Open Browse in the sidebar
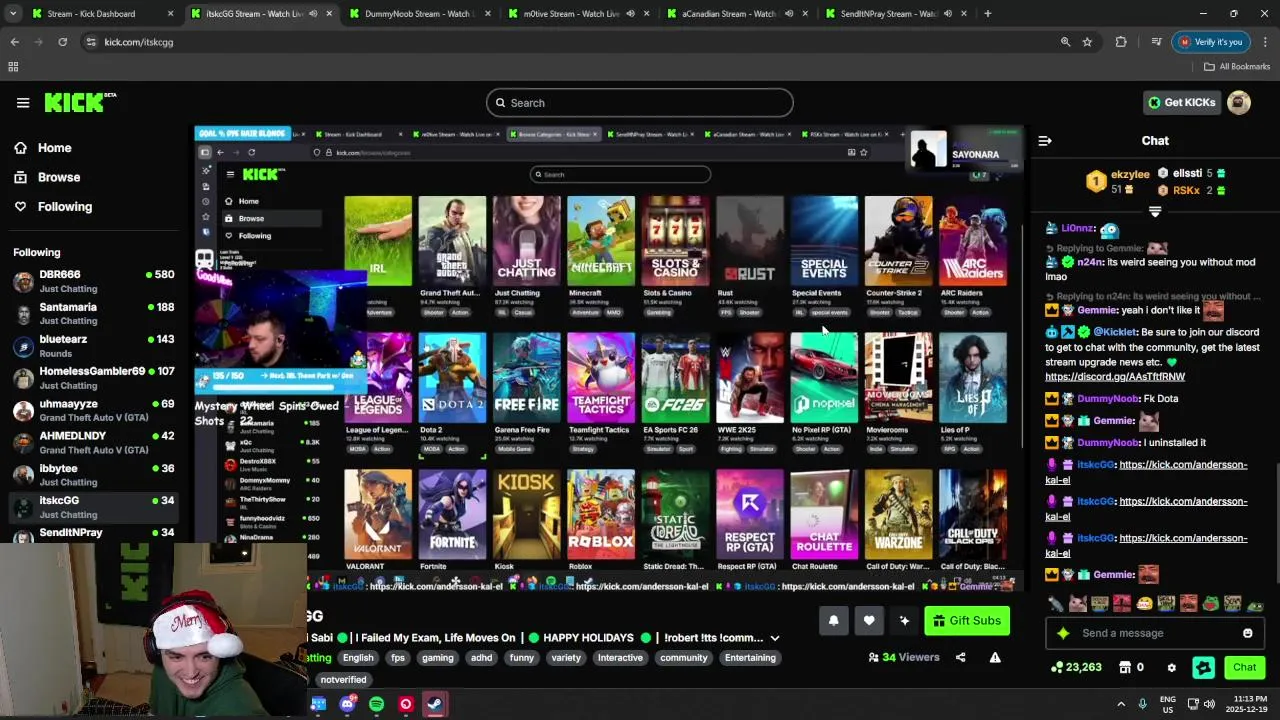The height and width of the screenshot is (720, 1280). coord(59,177)
